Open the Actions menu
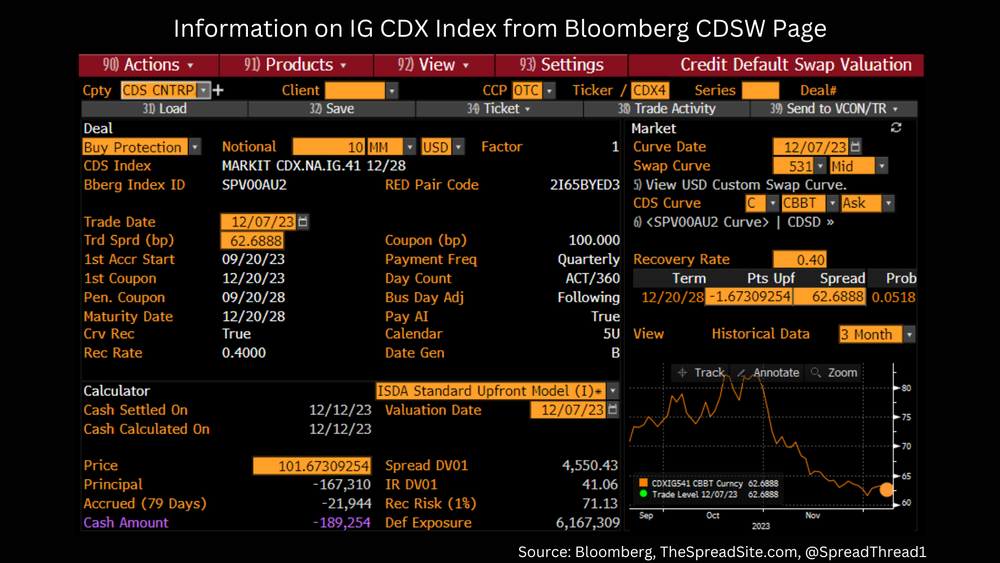The width and height of the screenshot is (1000, 563). (x=149, y=65)
